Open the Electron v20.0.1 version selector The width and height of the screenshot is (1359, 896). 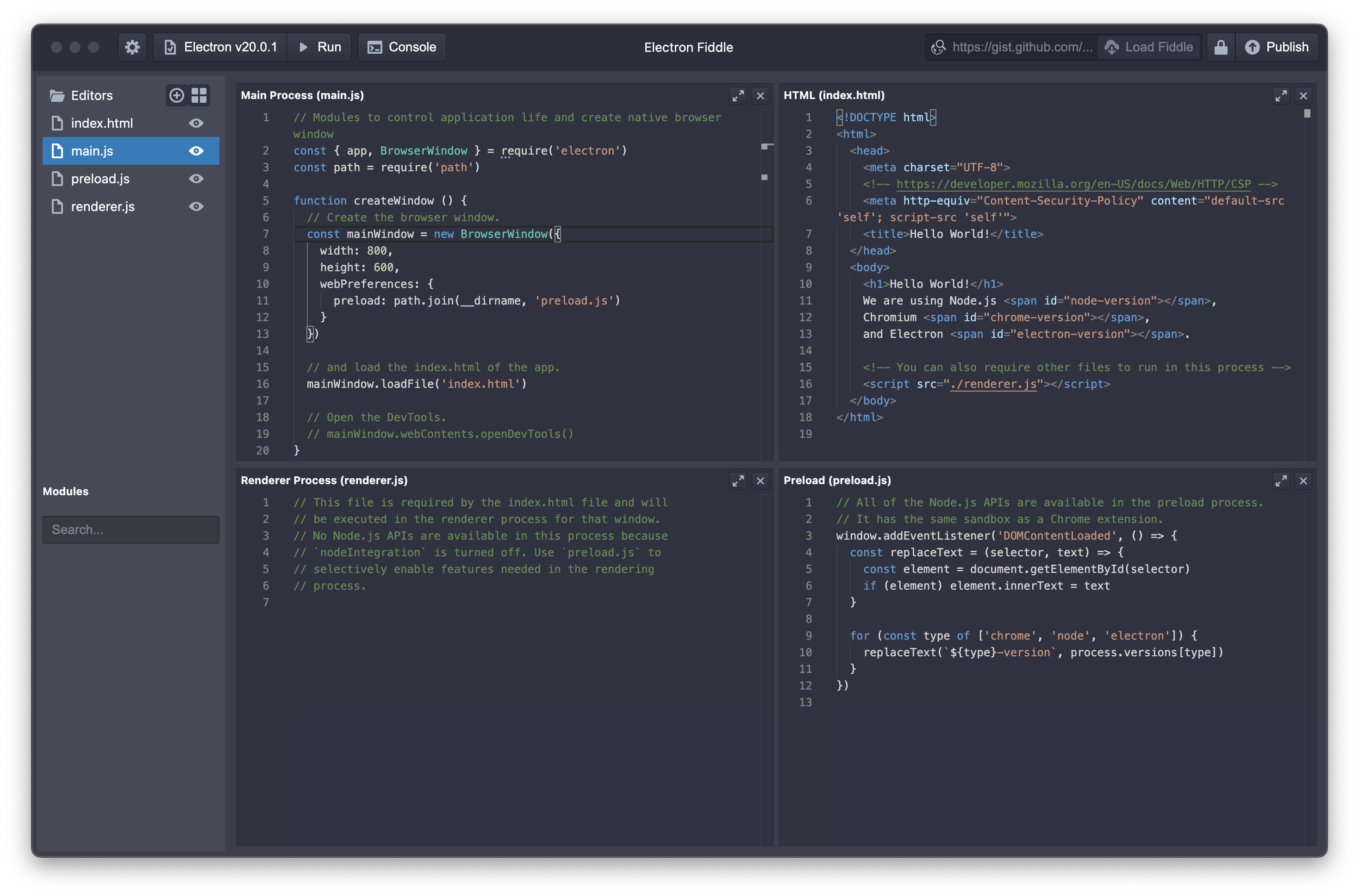221,47
